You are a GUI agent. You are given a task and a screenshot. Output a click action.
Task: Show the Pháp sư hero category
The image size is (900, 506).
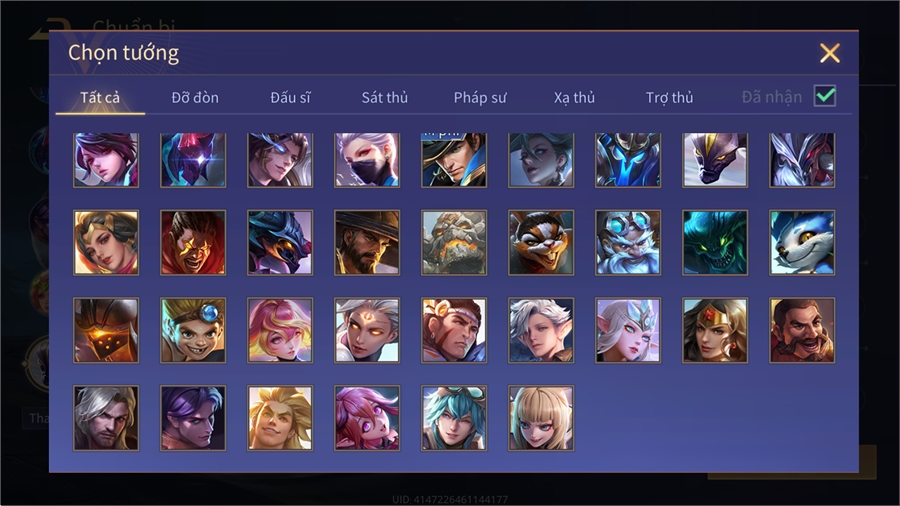click(480, 98)
